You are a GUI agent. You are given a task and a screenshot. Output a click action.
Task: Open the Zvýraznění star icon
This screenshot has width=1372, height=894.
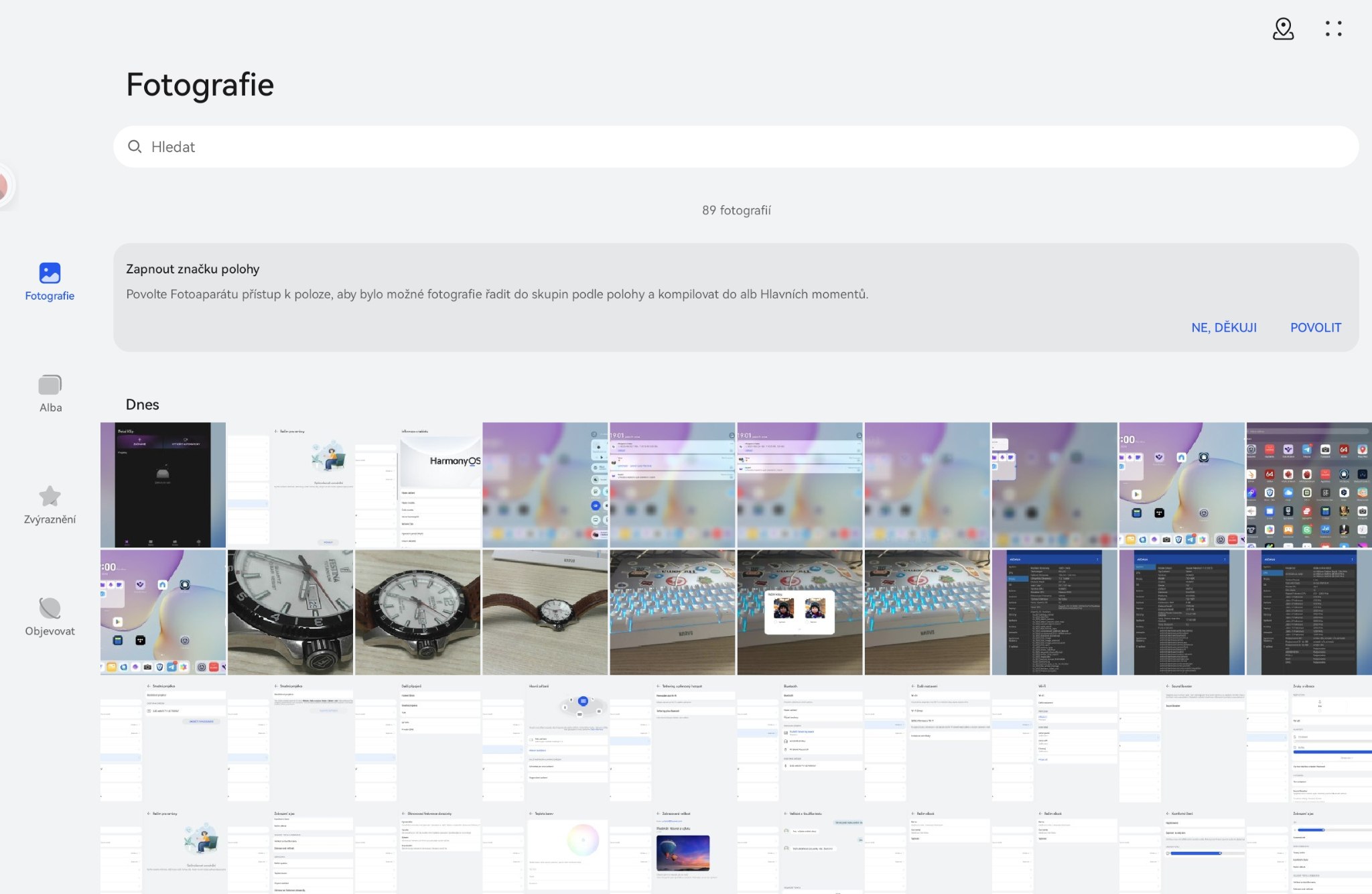tap(50, 497)
